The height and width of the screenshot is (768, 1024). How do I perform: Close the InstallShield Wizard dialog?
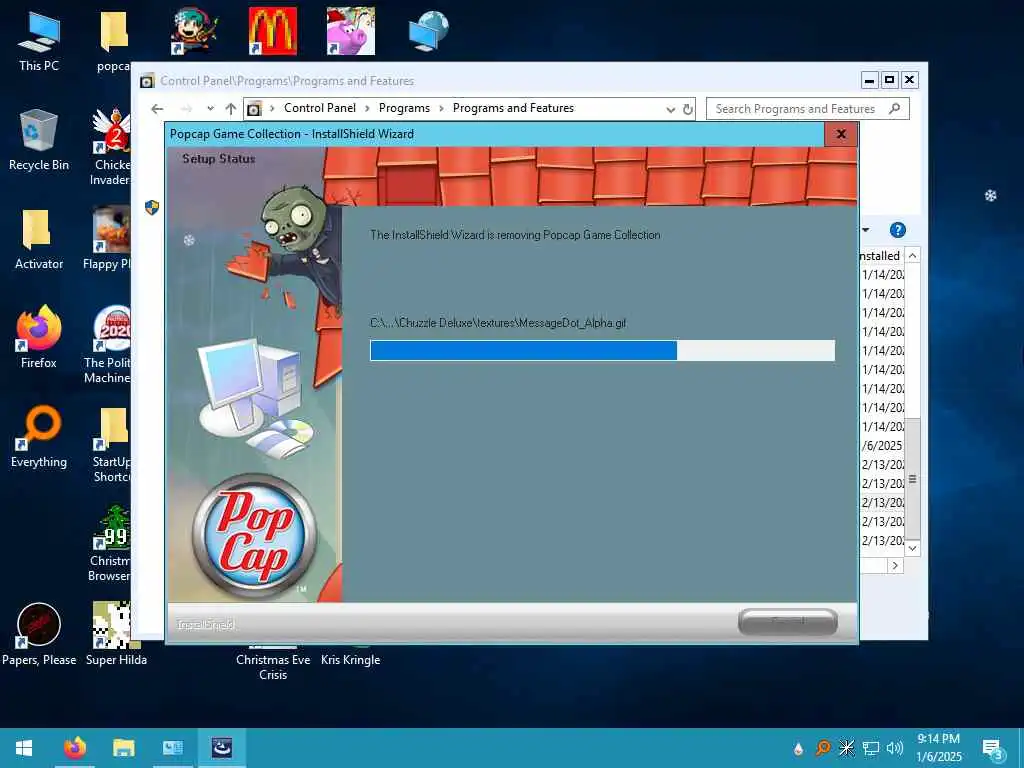(841, 134)
